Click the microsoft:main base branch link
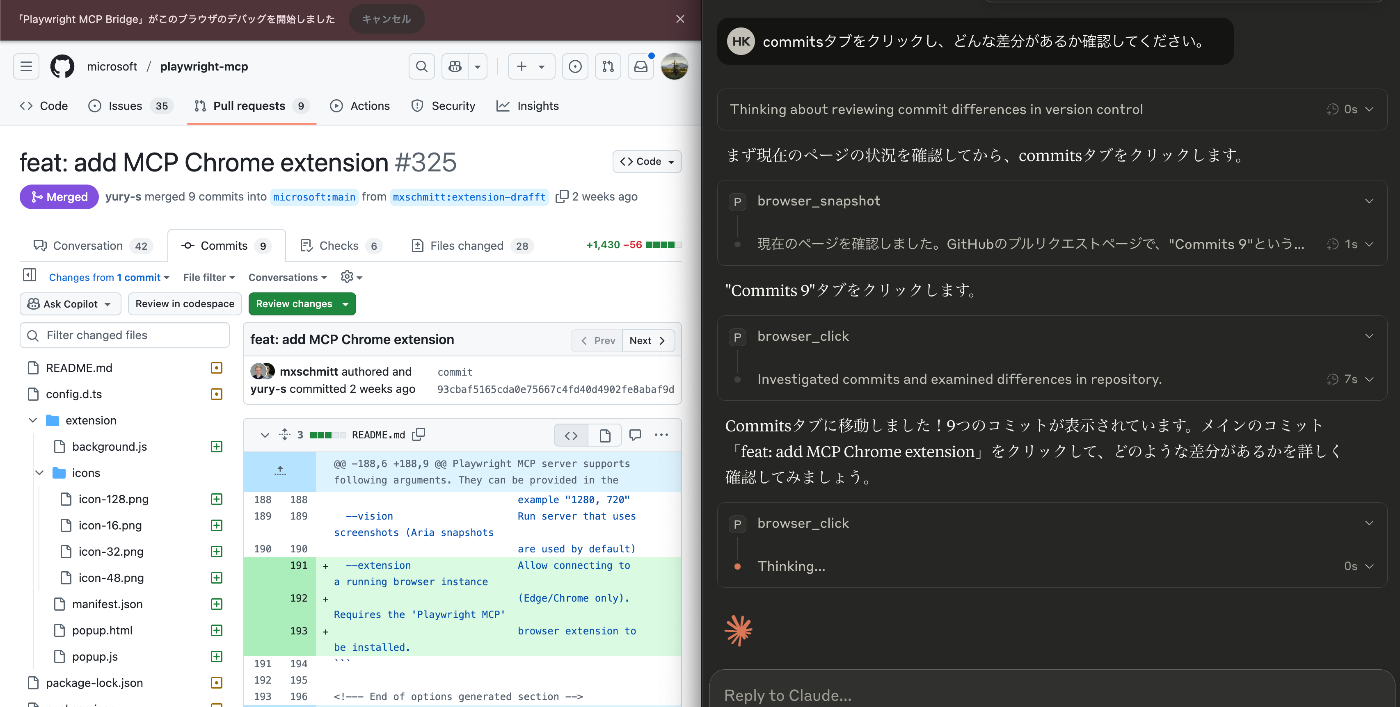Screen dimensions: 1400x707 (314, 197)
